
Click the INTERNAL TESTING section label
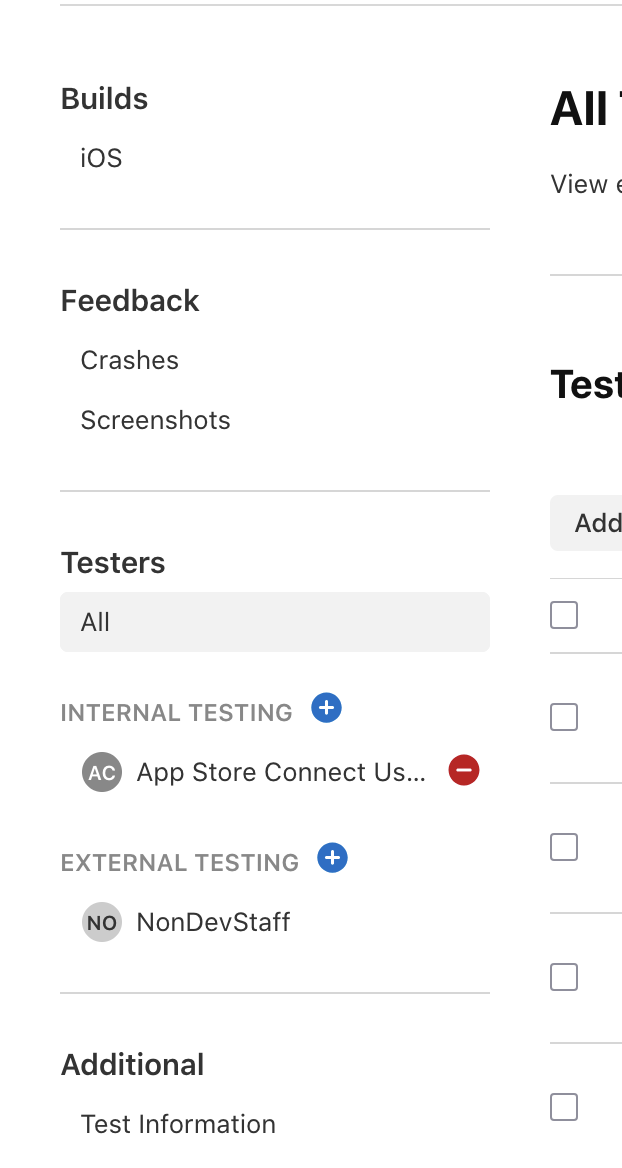point(176,713)
